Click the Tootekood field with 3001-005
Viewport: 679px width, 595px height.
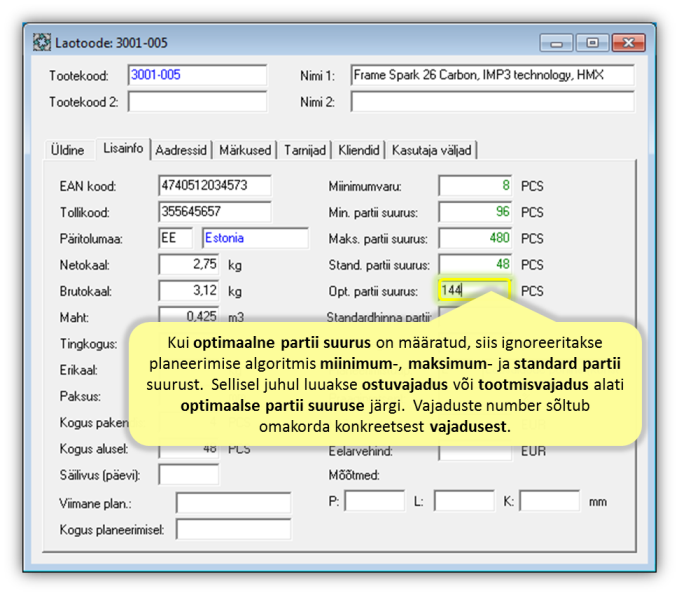click(x=197, y=75)
